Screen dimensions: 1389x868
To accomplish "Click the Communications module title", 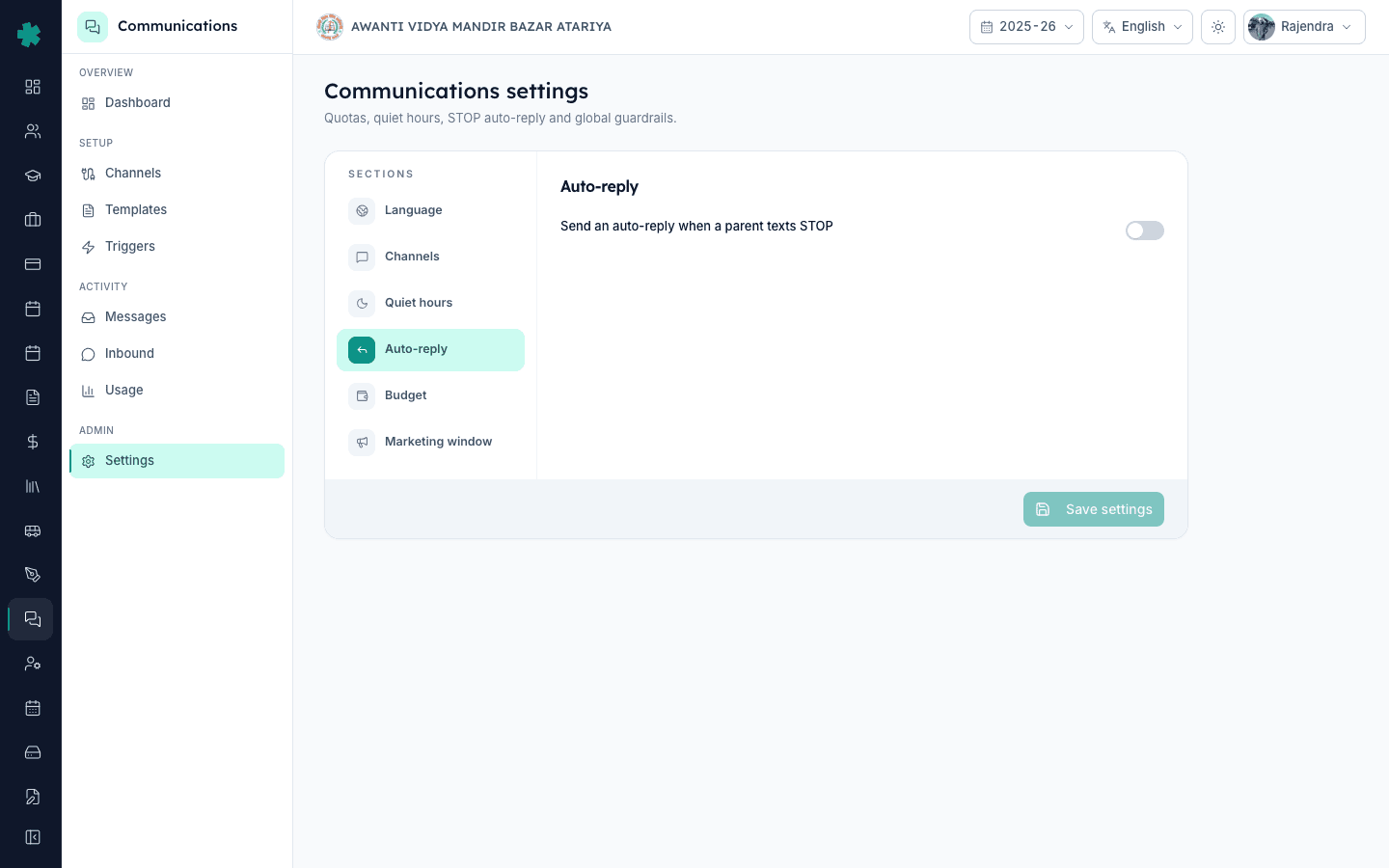I will 177,26.
